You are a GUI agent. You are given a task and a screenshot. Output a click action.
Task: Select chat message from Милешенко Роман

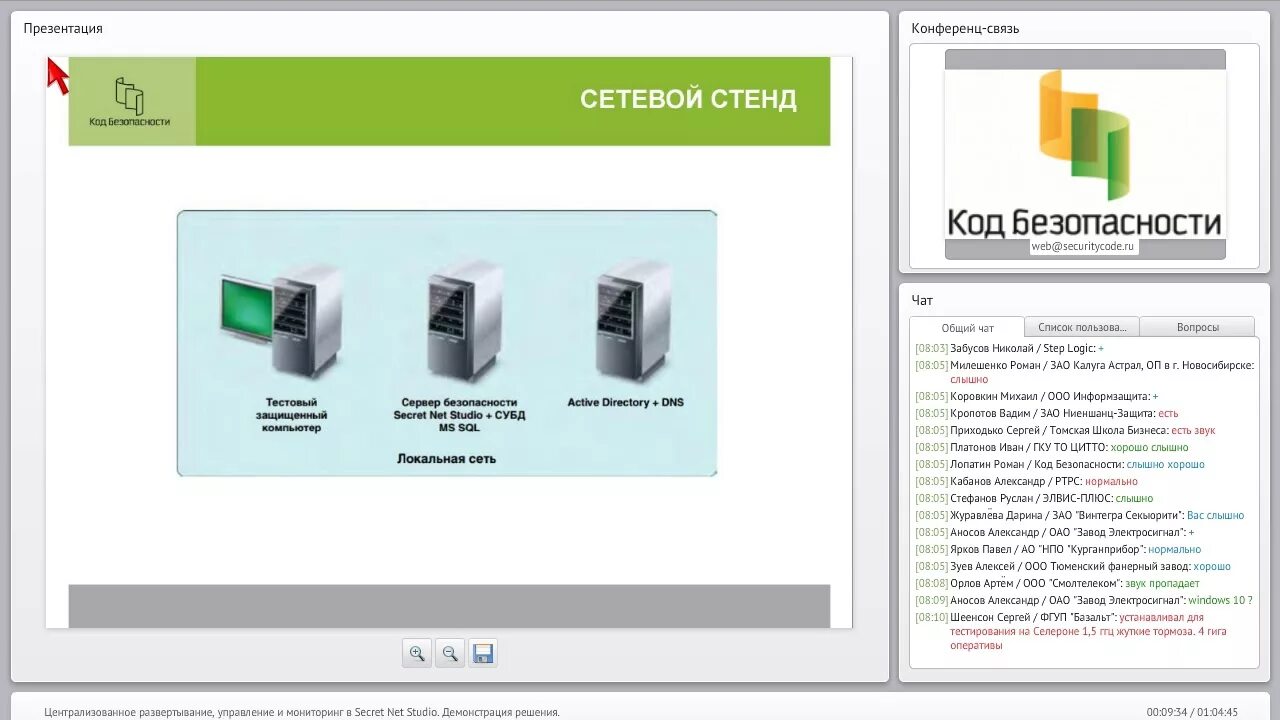pyautogui.click(x=1084, y=372)
